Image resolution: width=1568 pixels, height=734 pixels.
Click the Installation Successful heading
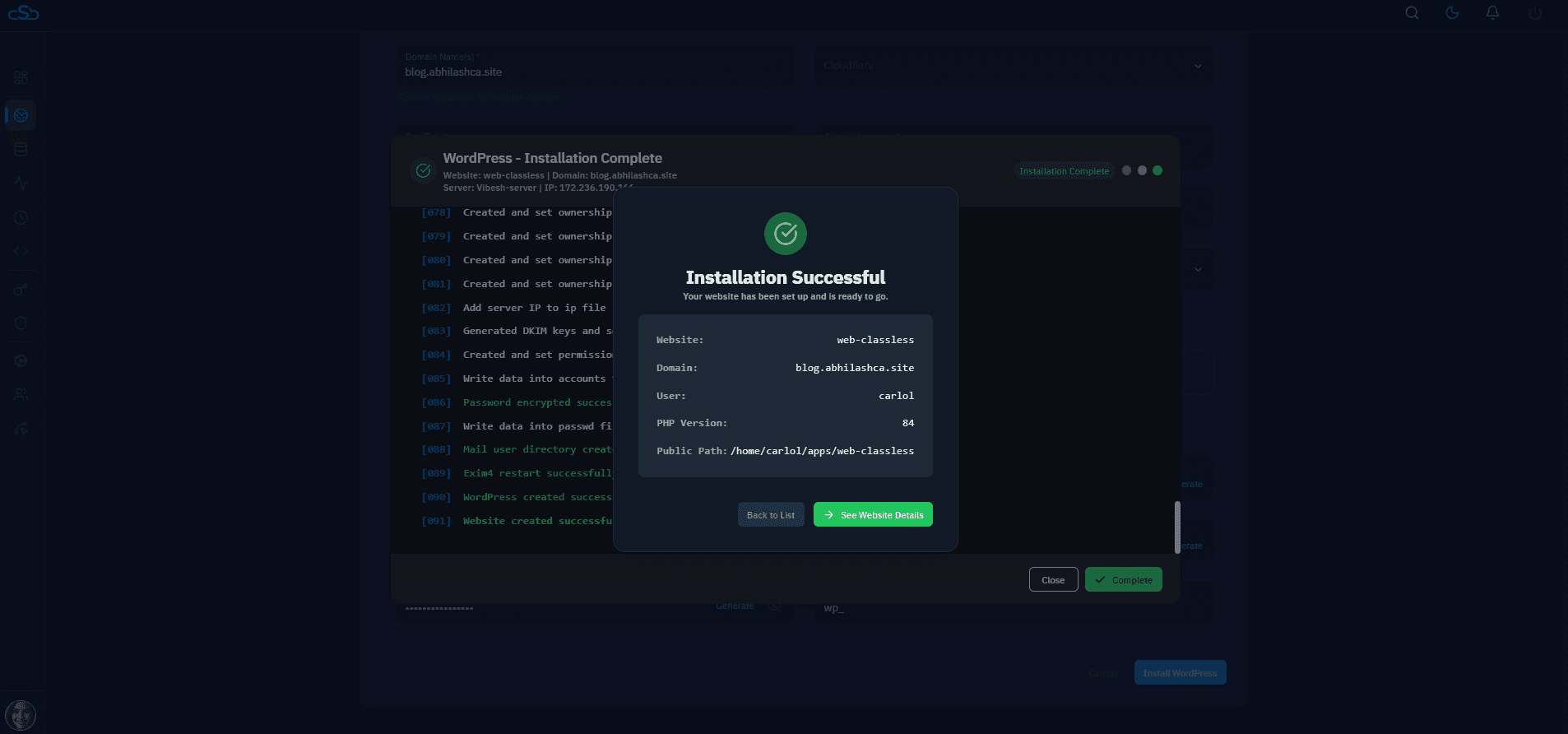click(786, 277)
